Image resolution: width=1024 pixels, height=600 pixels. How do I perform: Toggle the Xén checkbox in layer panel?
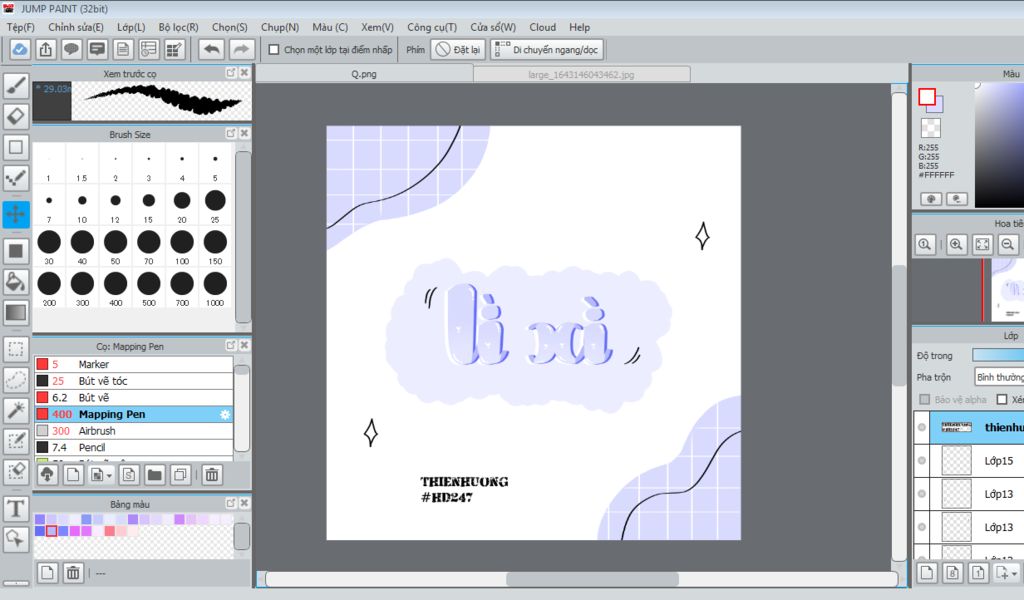(x=1002, y=399)
